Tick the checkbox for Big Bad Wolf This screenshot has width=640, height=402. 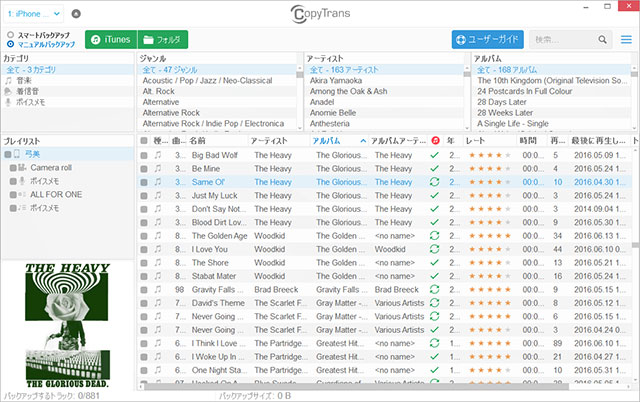[x=144, y=156]
